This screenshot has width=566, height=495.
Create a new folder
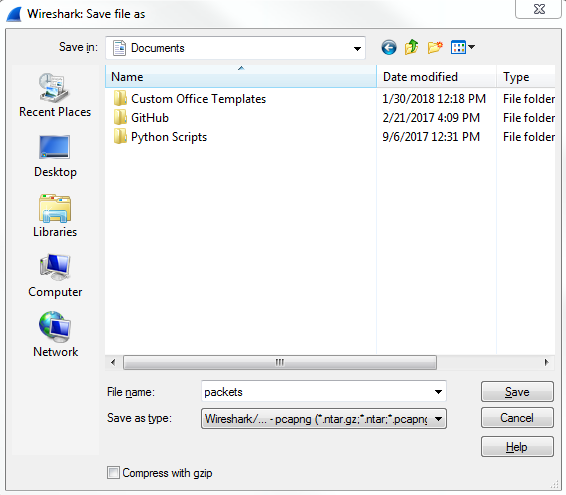pos(435,47)
